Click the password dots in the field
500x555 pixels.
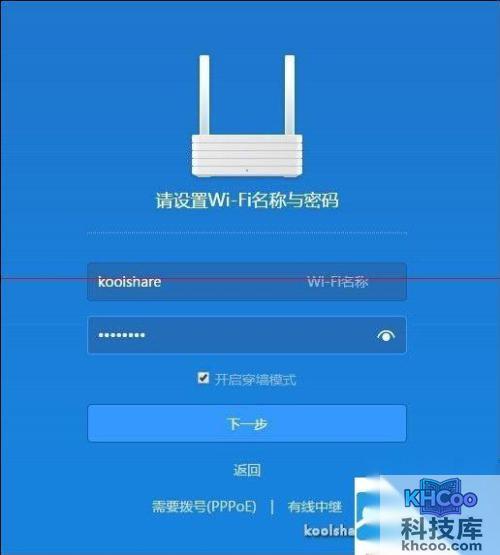point(121,335)
